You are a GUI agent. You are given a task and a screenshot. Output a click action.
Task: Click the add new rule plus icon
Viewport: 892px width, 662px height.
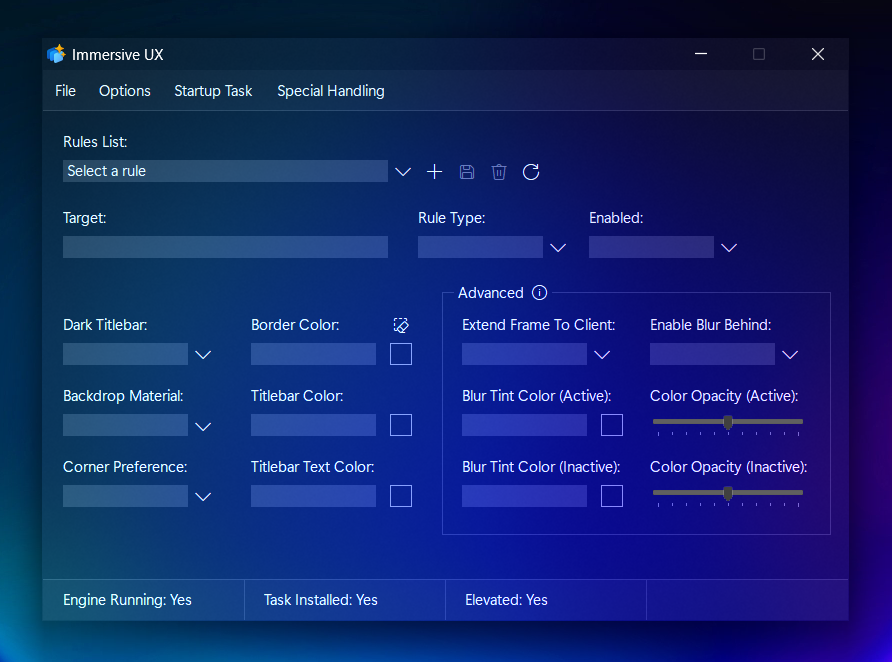pyautogui.click(x=434, y=172)
